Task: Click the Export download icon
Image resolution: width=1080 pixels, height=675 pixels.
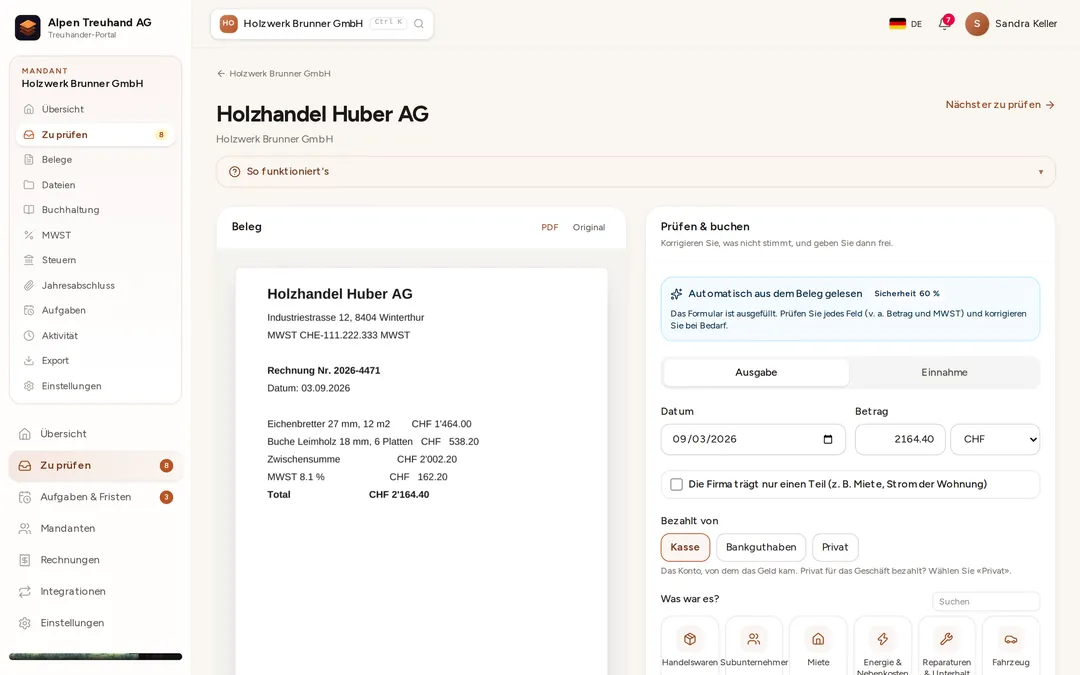Action: 29,360
